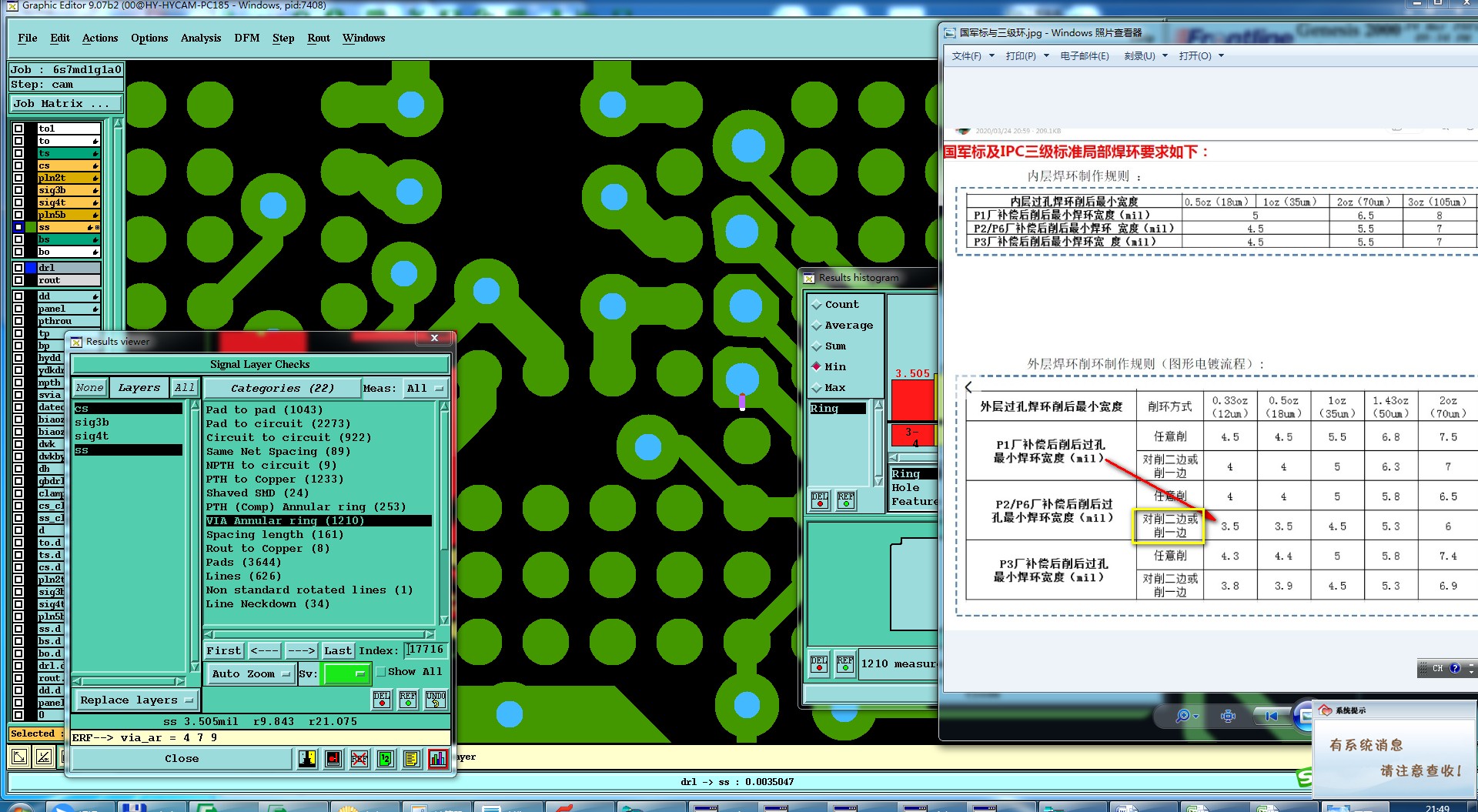Open the Analysis menu
The width and height of the screenshot is (1478, 812).
tap(201, 38)
